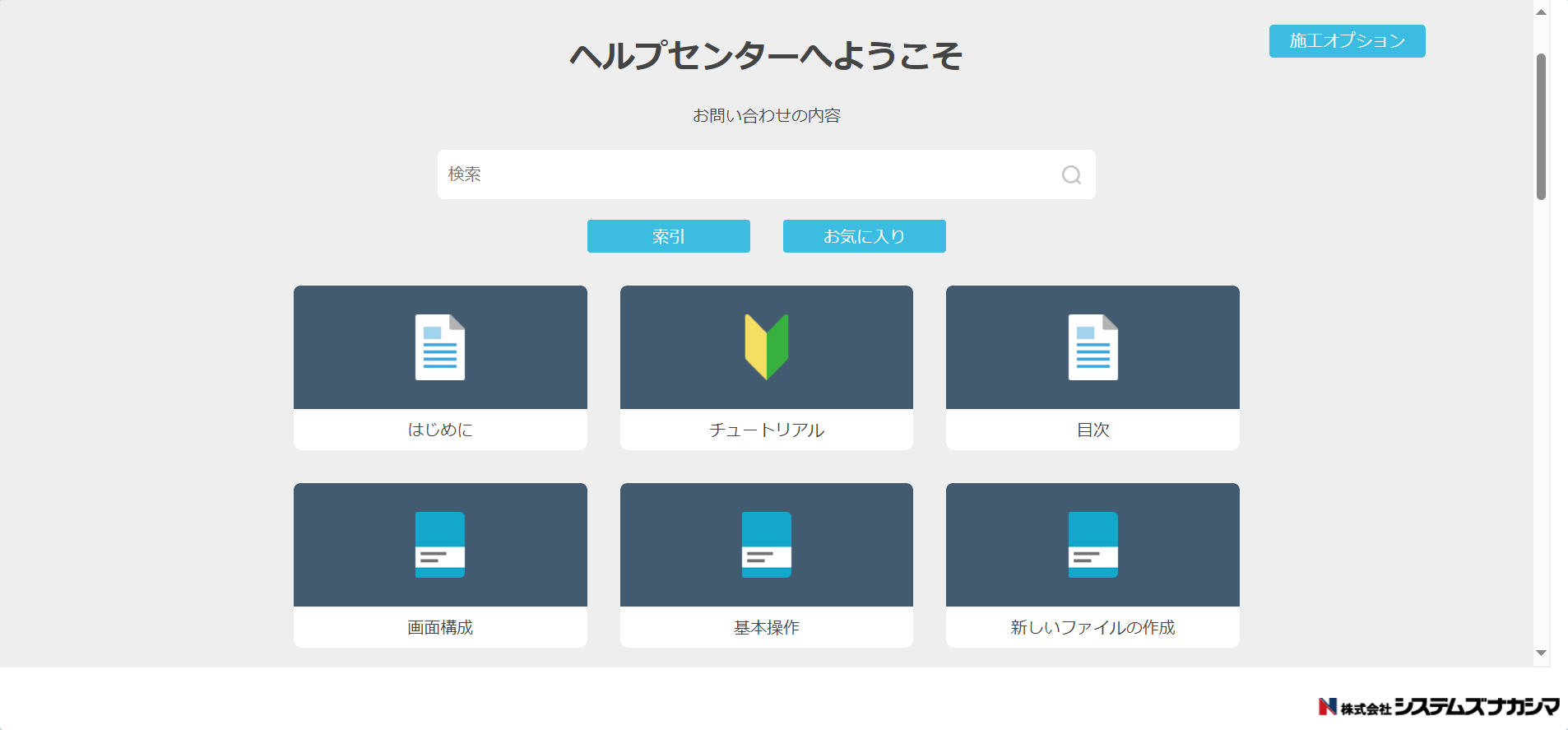Click book icon on 新しいファイルの作成 card
The height and width of the screenshot is (730, 1568).
pos(1092,545)
